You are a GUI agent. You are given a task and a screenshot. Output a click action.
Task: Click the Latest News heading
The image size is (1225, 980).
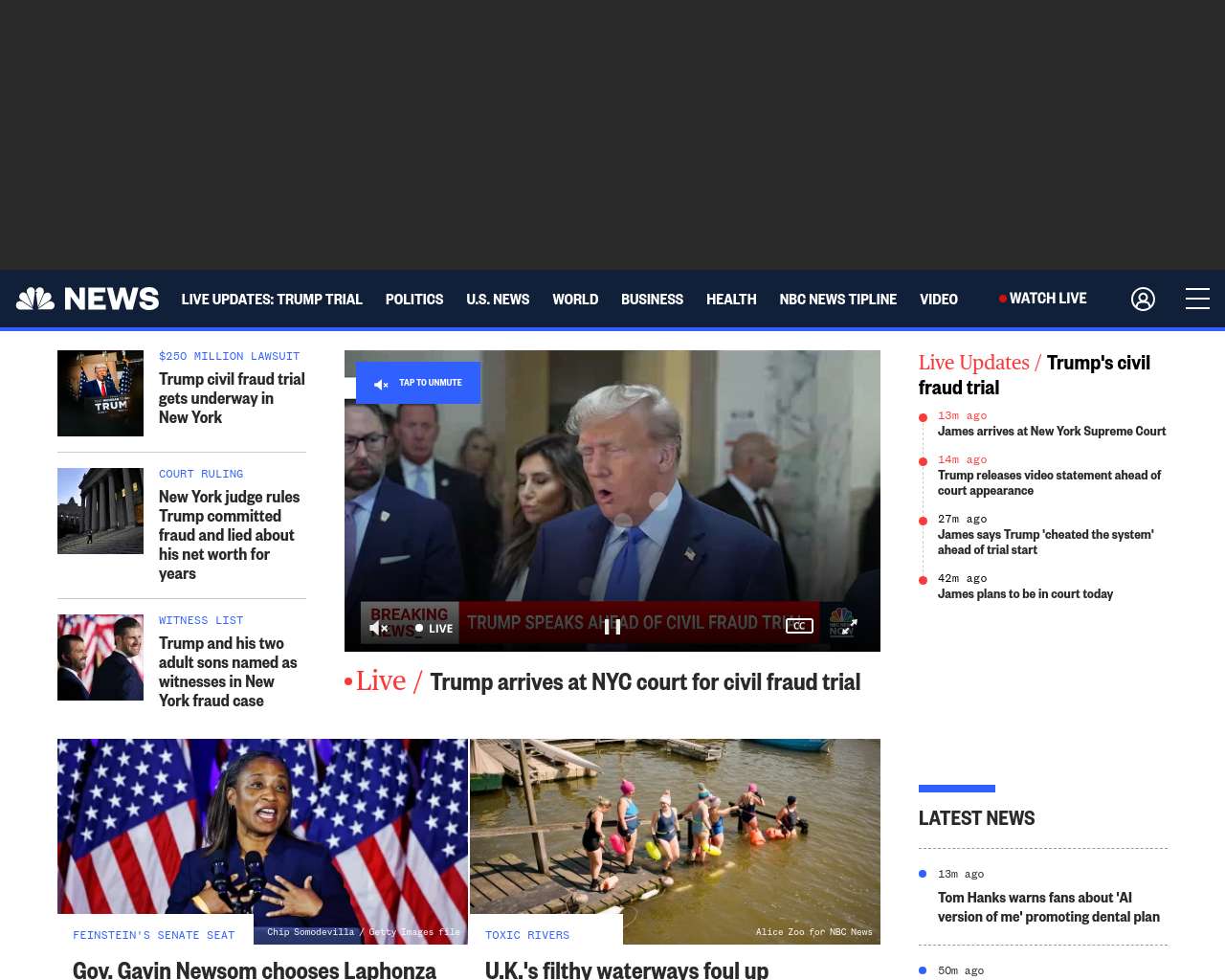(x=976, y=818)
